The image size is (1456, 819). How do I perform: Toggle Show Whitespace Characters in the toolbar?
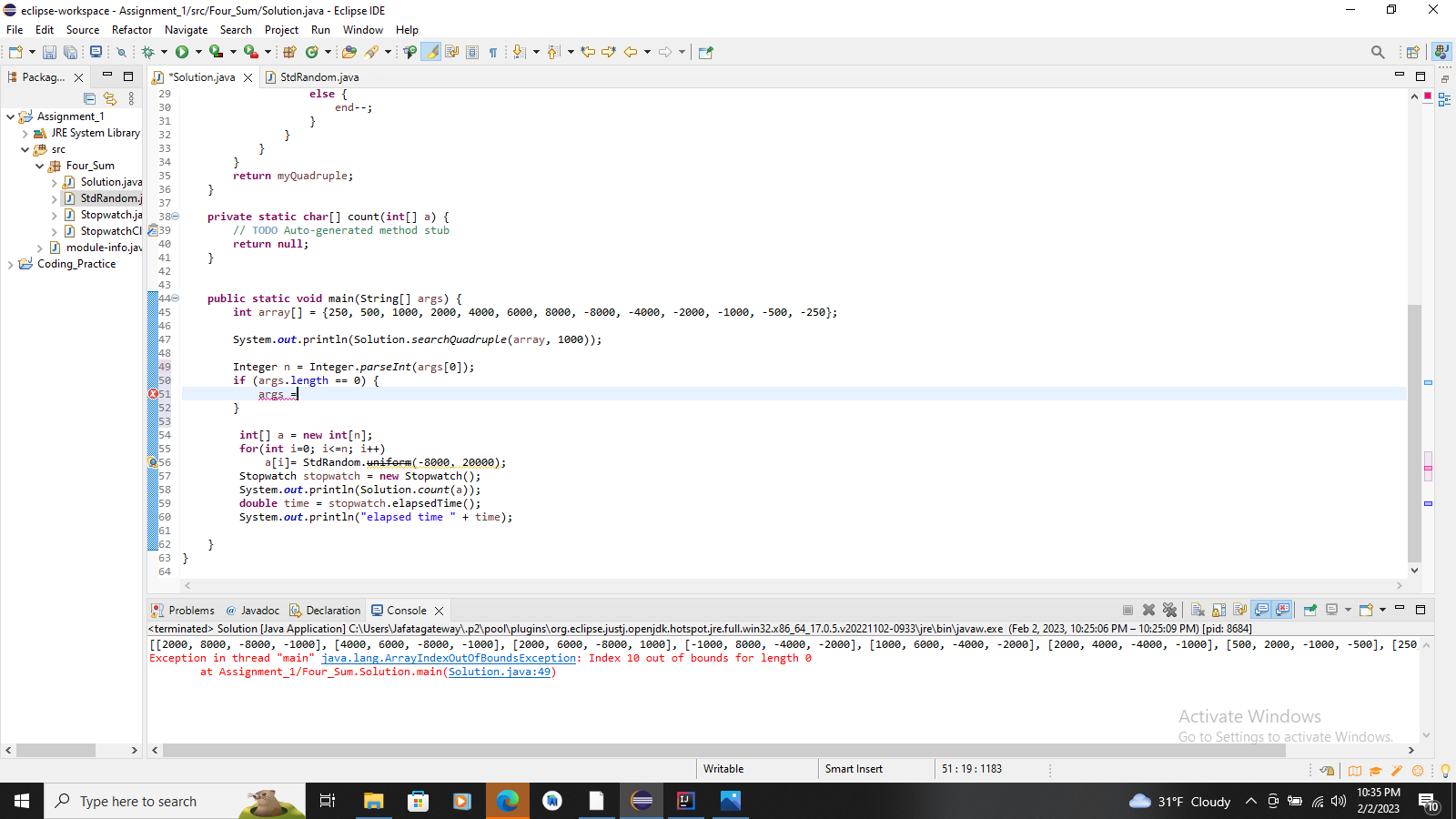[x=493, y=52]
